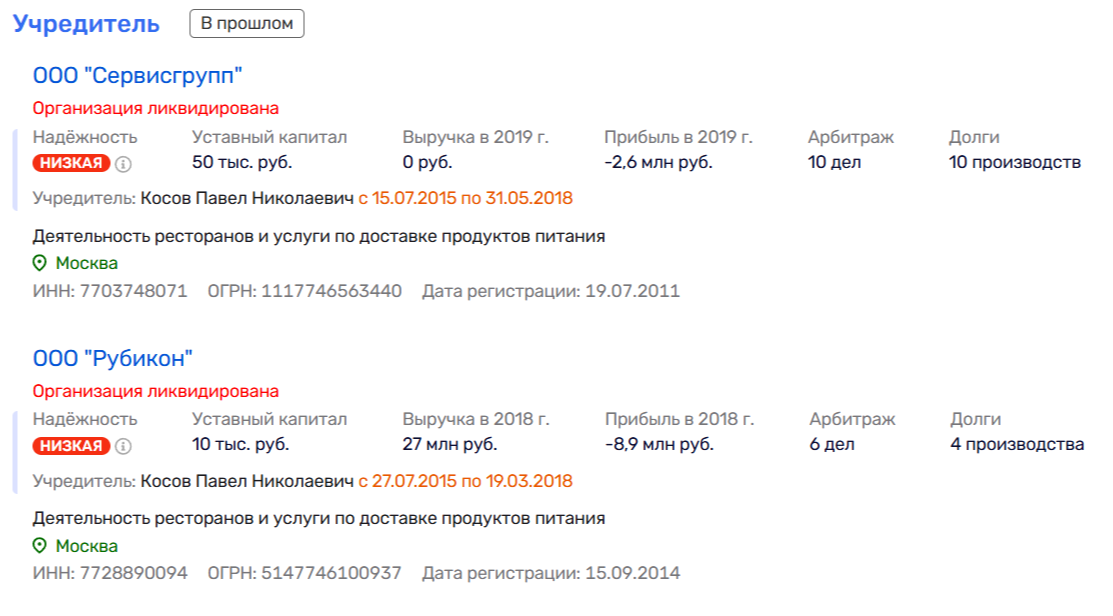
Task: Click founder name Косов Павел Николаевич in Сервисгрупп
Action: 247,198
